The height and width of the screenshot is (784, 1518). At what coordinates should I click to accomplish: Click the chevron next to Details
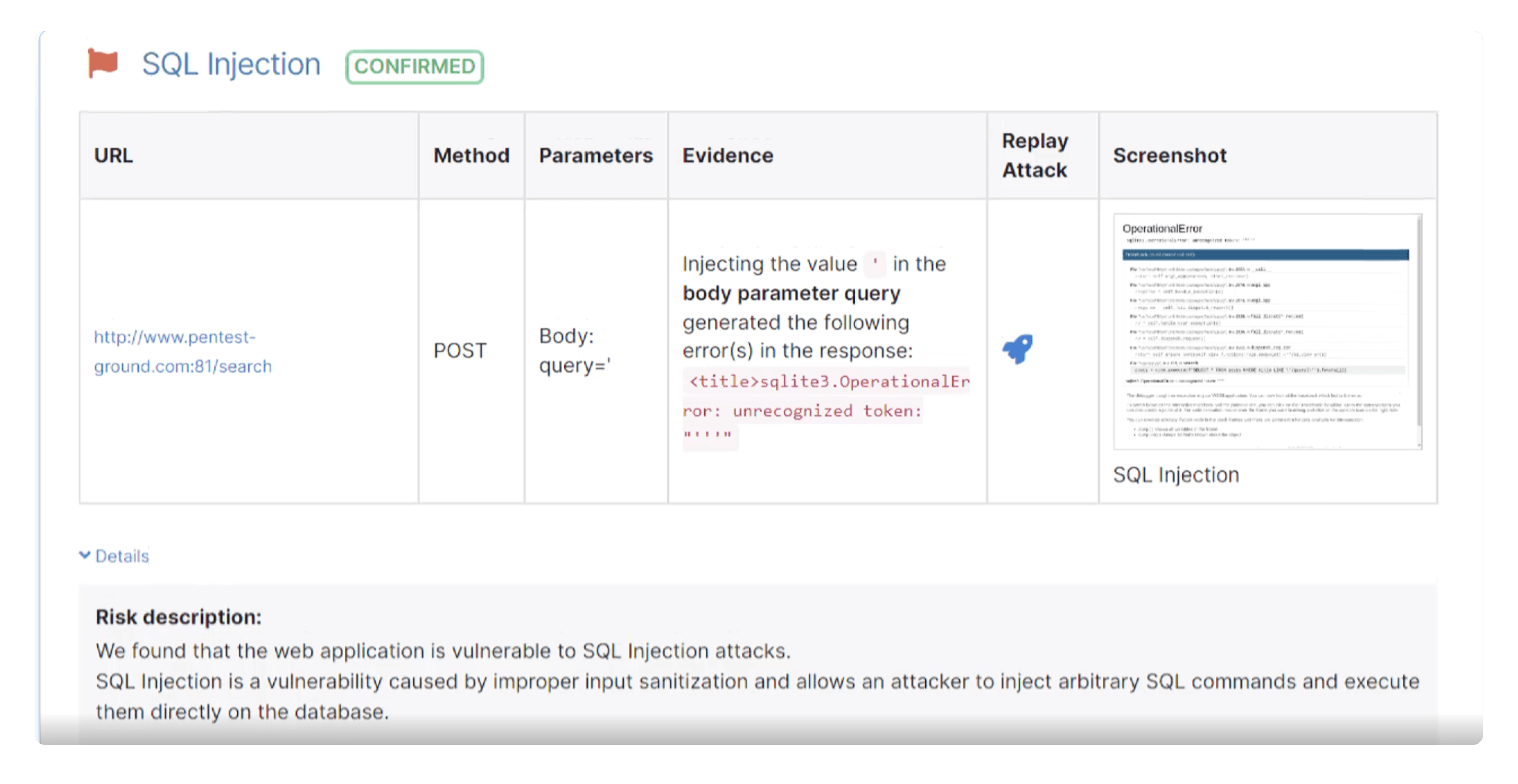tap(85, 556)
